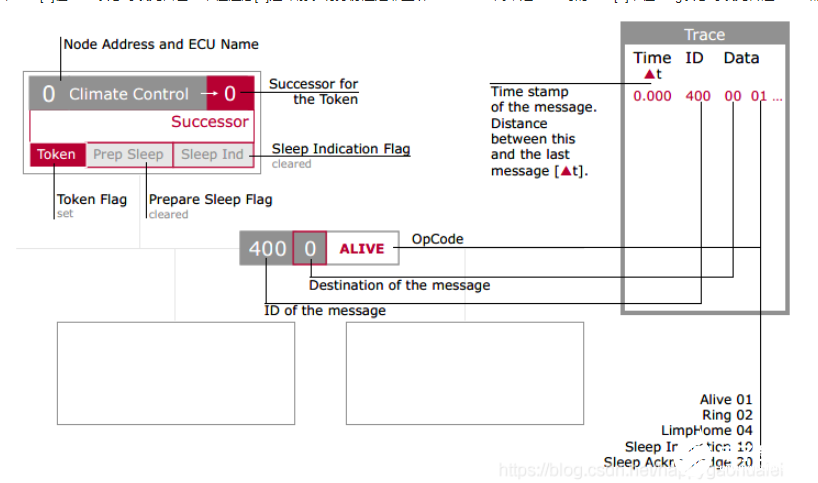Click the ALIVE OpCode box
The image size is (818, 483).
click(x=362, y=248)
